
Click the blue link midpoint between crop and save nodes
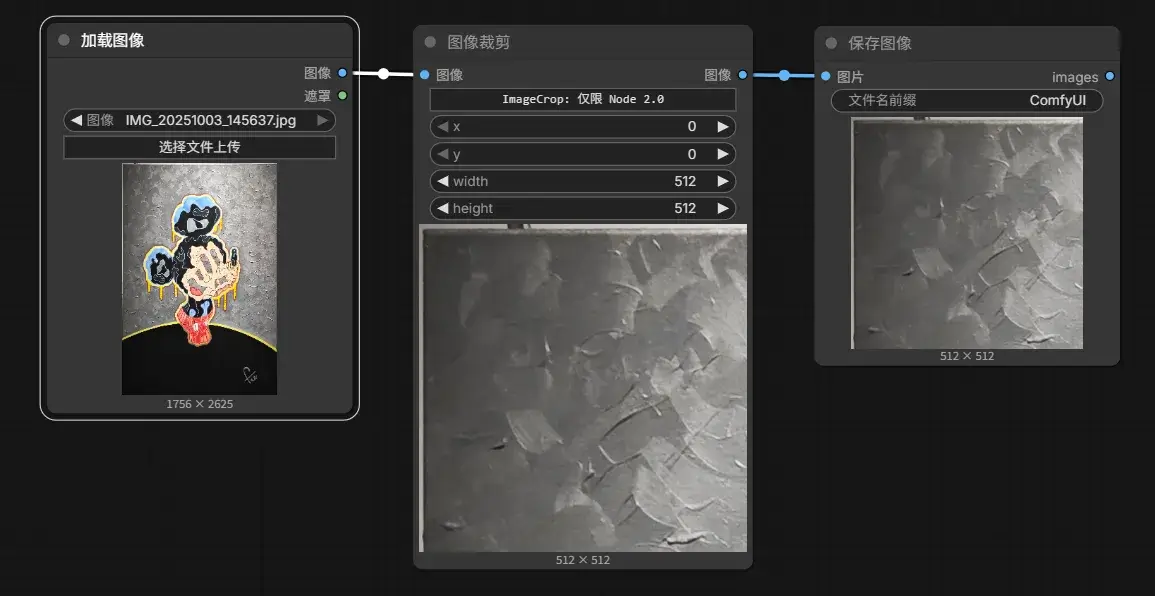784,75
